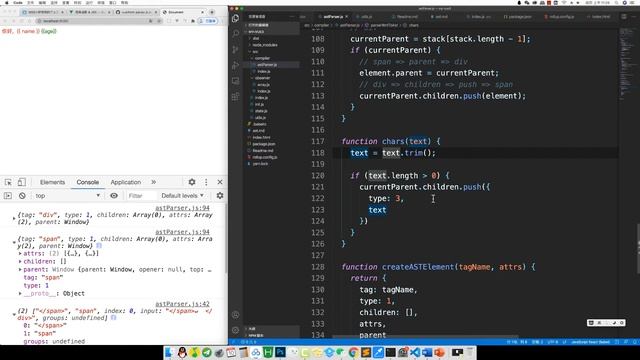Select the astParser.js editor tab
Image resolution: width=640 pixels, height=360 pixels.
click(333, 17)
